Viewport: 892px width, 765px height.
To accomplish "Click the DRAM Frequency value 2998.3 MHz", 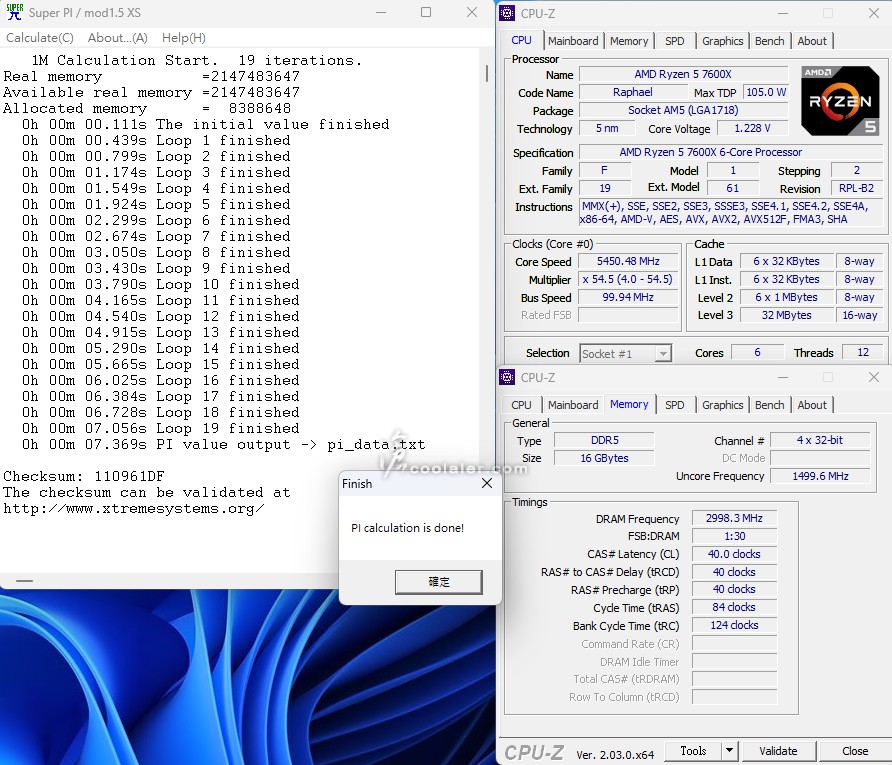I will pos(734,518).
